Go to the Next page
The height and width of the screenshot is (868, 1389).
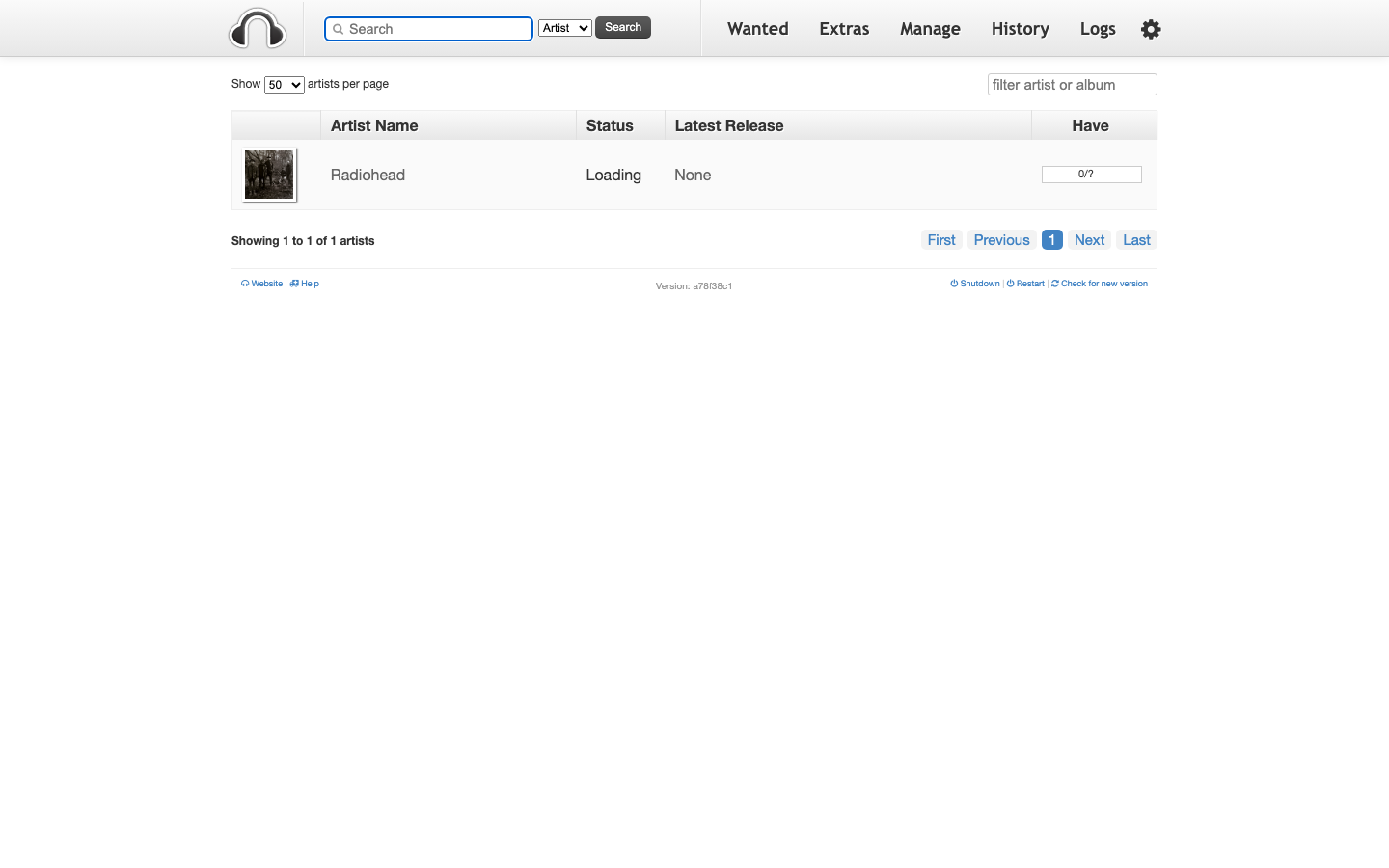pos(1090,240)
